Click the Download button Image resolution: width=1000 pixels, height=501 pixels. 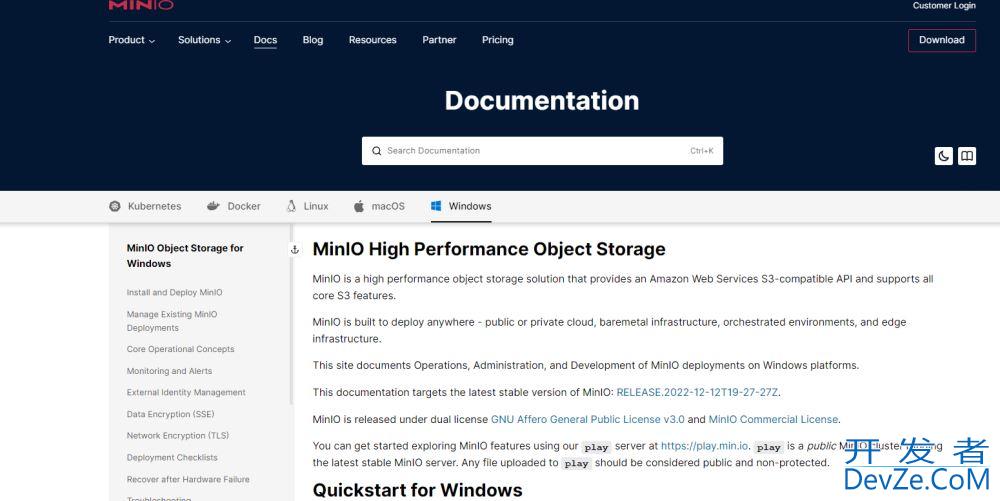click(x=942, y=40)
